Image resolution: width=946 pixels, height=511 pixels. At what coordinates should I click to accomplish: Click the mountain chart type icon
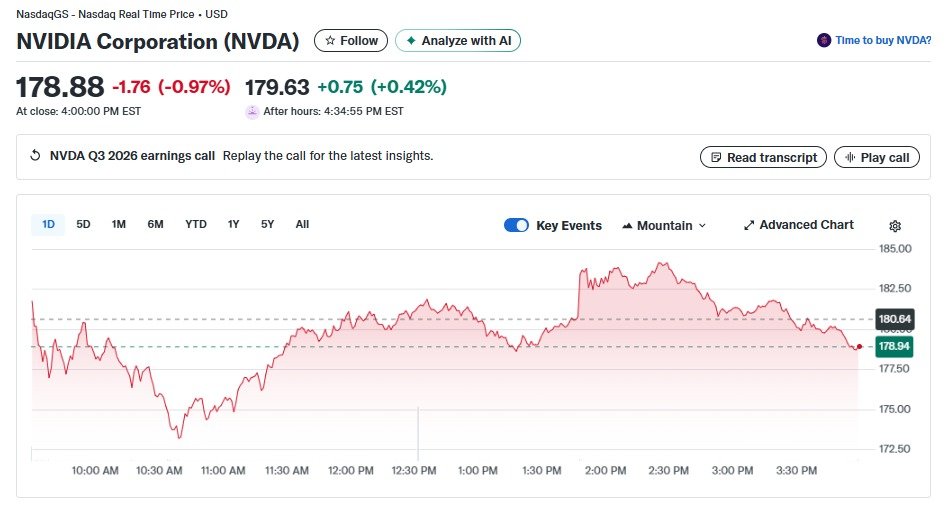[627, 226]
